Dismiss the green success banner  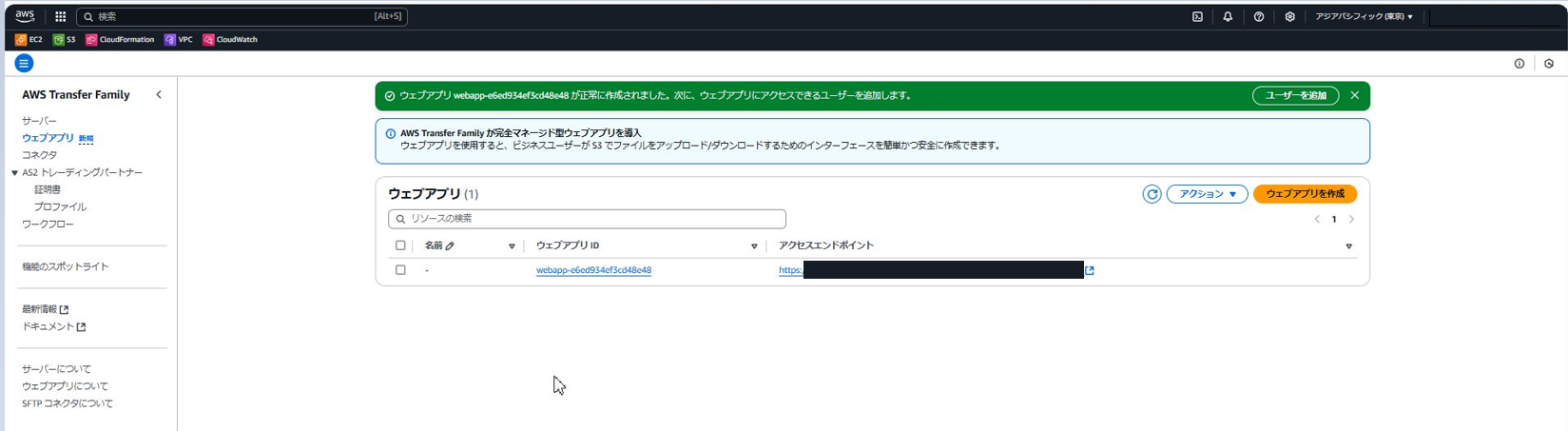click(1354, 95)
